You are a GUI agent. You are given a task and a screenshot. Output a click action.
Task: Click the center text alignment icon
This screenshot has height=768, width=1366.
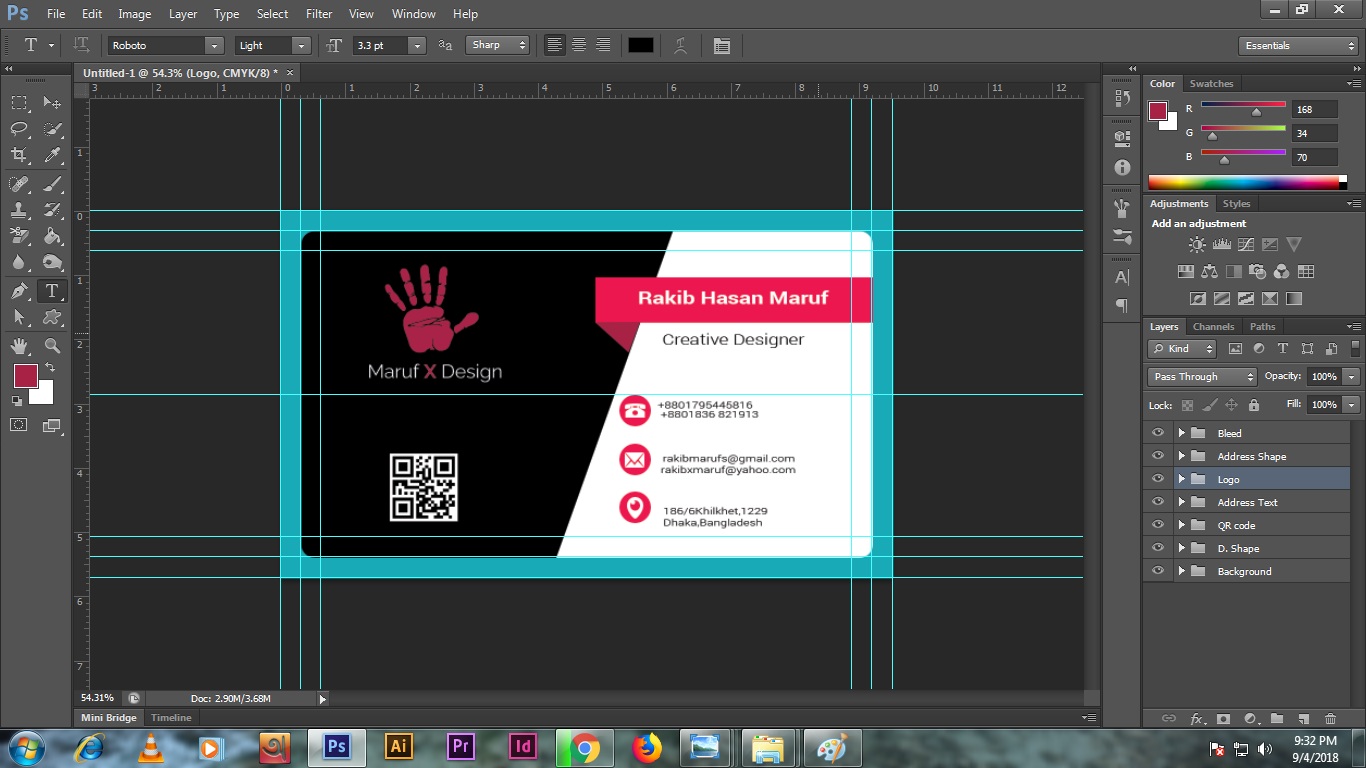[x=579, y=45]
